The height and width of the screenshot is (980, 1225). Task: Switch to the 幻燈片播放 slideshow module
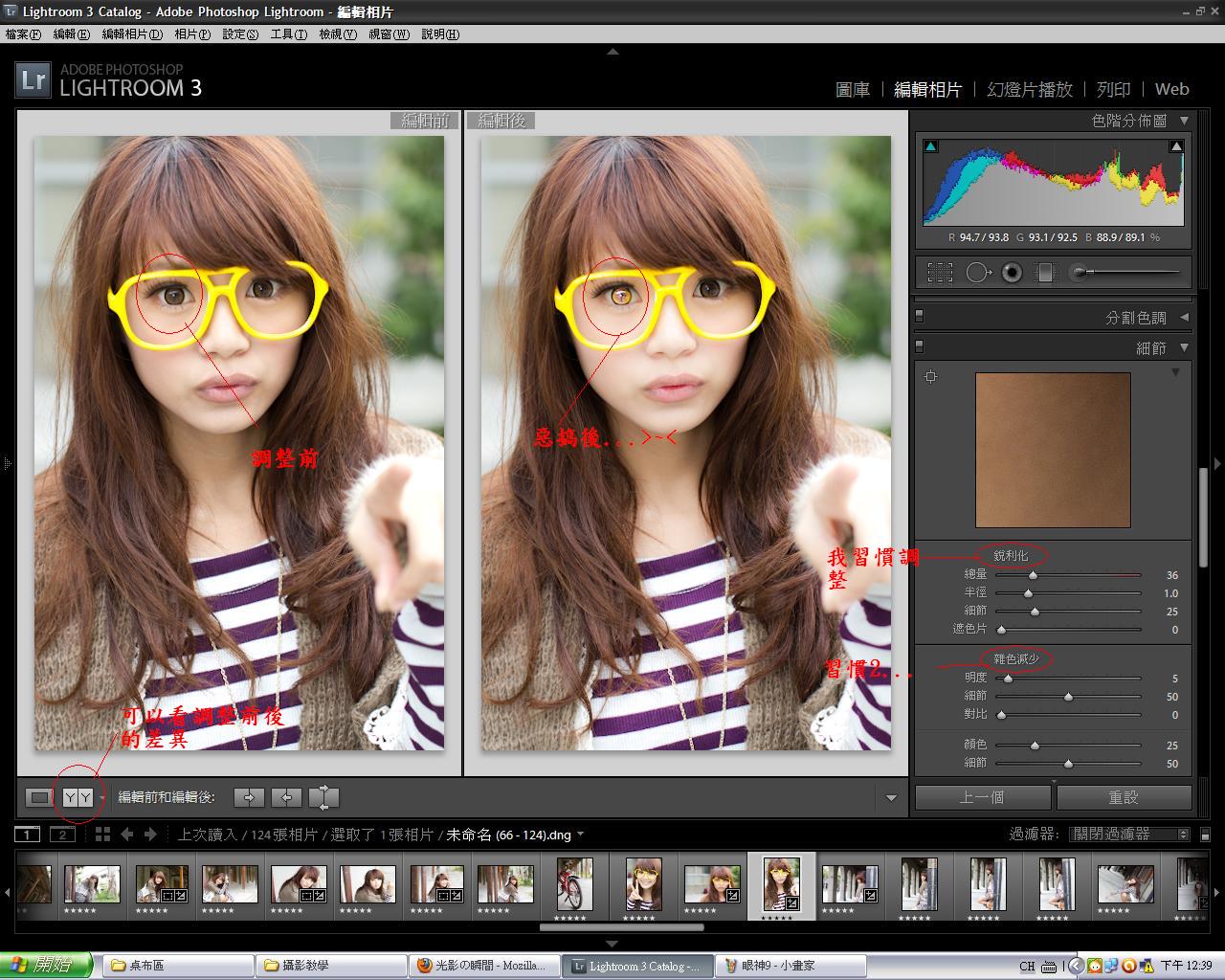(x=1030, y=90)
